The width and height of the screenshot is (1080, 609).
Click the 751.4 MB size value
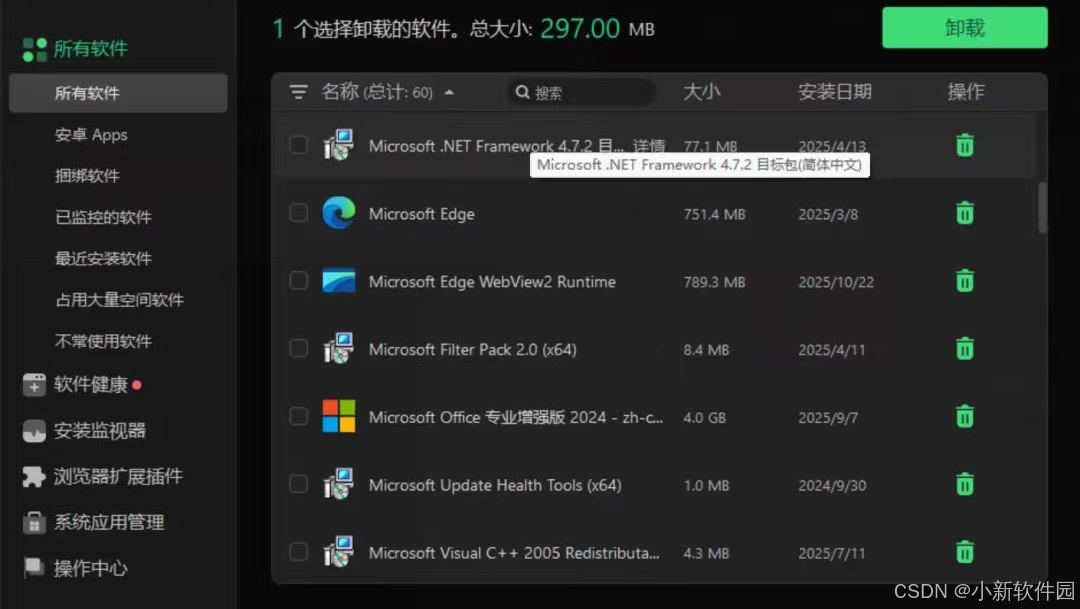(714, 214)
